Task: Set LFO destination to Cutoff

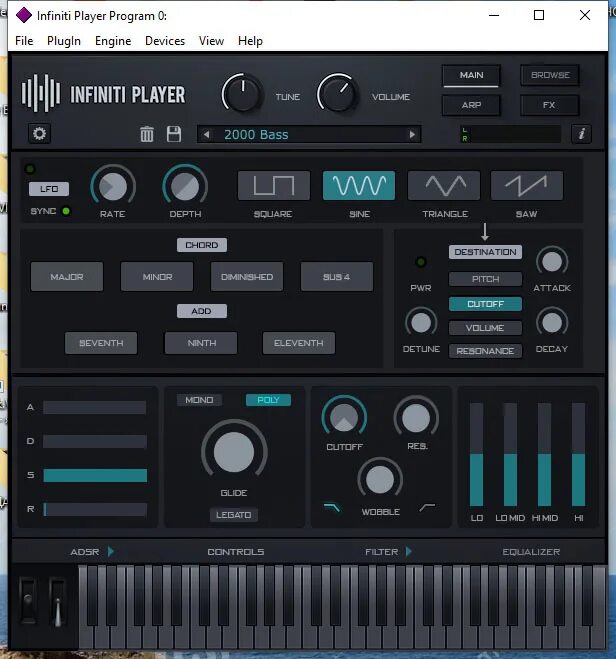Action: pyautogui.click(x=485, y=304)
